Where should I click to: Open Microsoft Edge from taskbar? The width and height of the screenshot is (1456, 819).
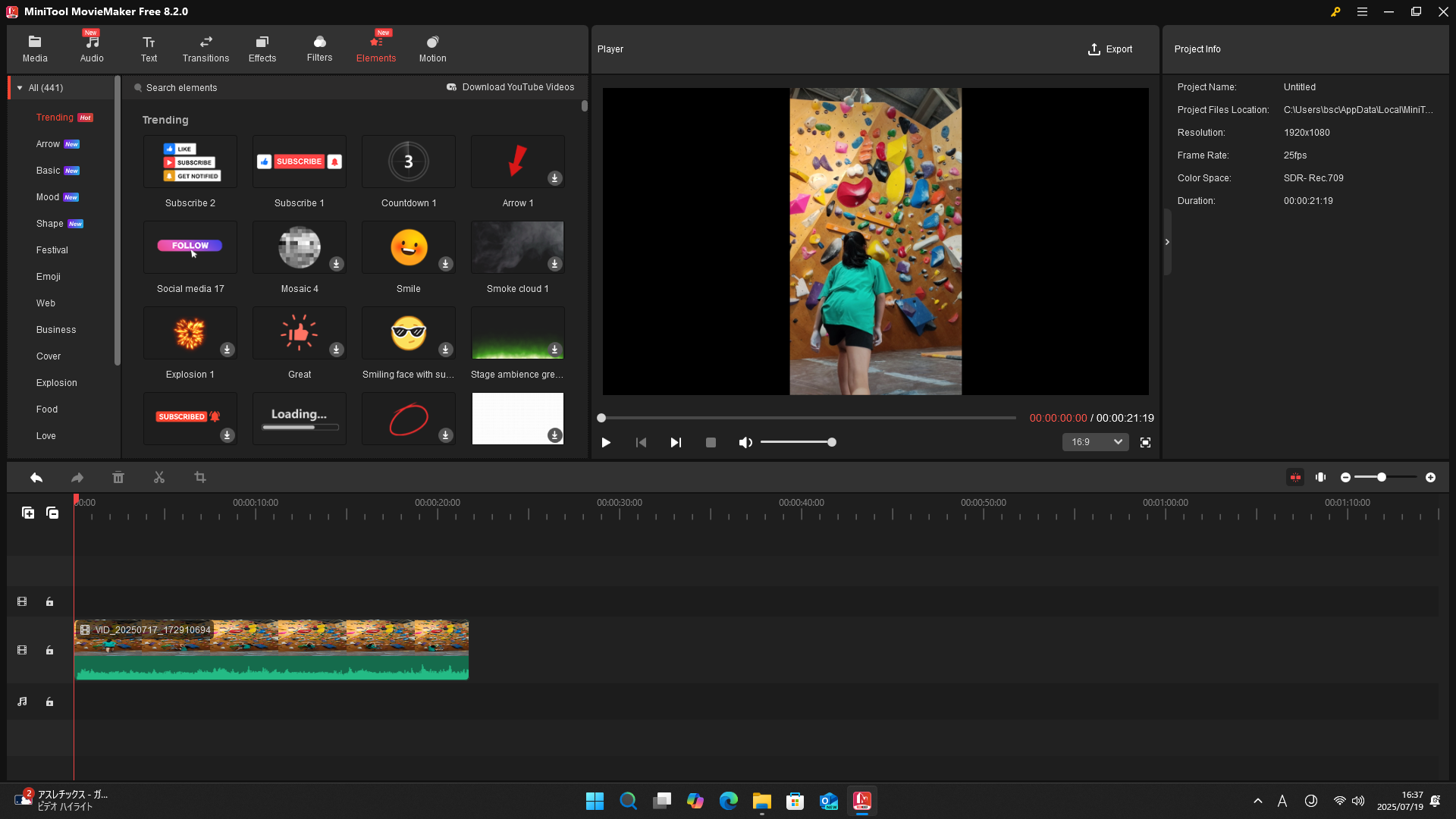[729, 801]
